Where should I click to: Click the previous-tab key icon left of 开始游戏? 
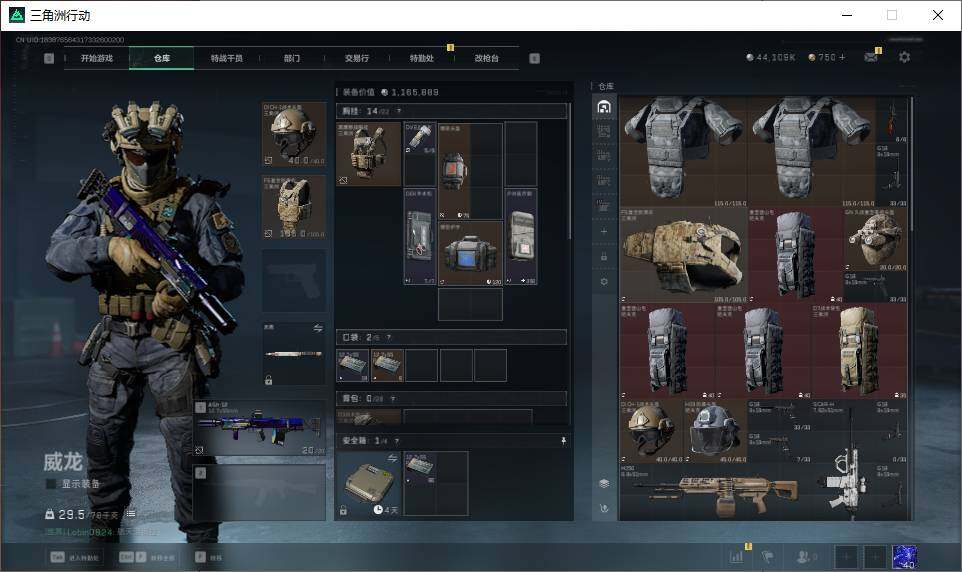[49, 58]
